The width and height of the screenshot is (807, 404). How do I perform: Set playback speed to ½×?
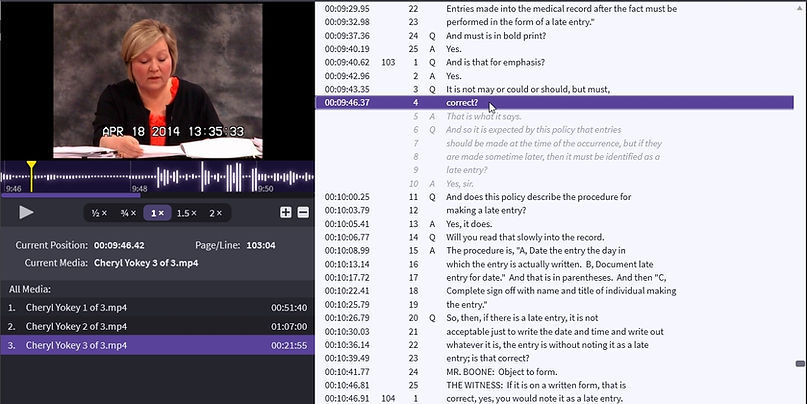pos(100,213)
